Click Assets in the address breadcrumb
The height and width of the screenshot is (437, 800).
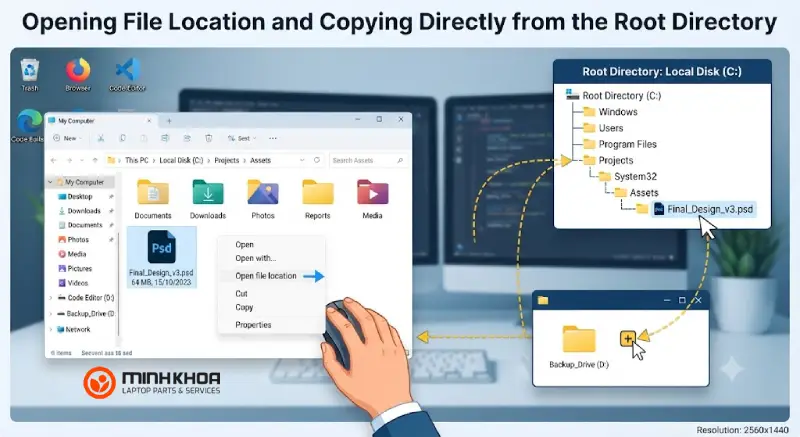coord(260,160)
